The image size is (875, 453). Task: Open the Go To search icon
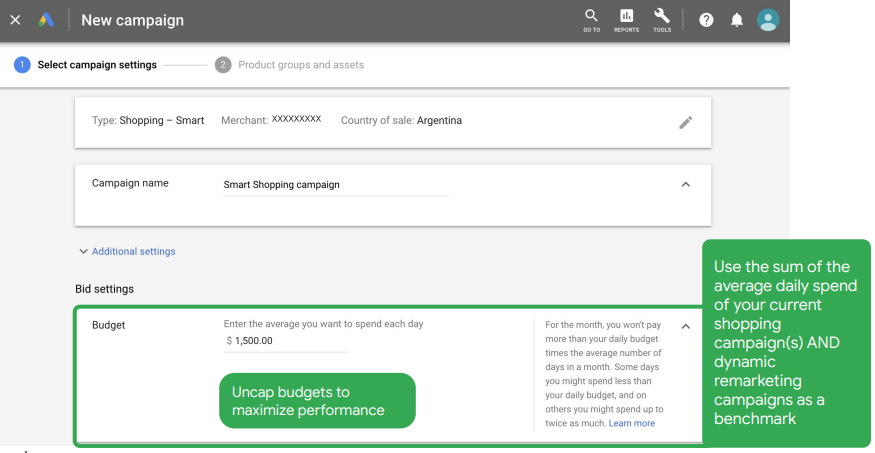(x=592, y=21)
